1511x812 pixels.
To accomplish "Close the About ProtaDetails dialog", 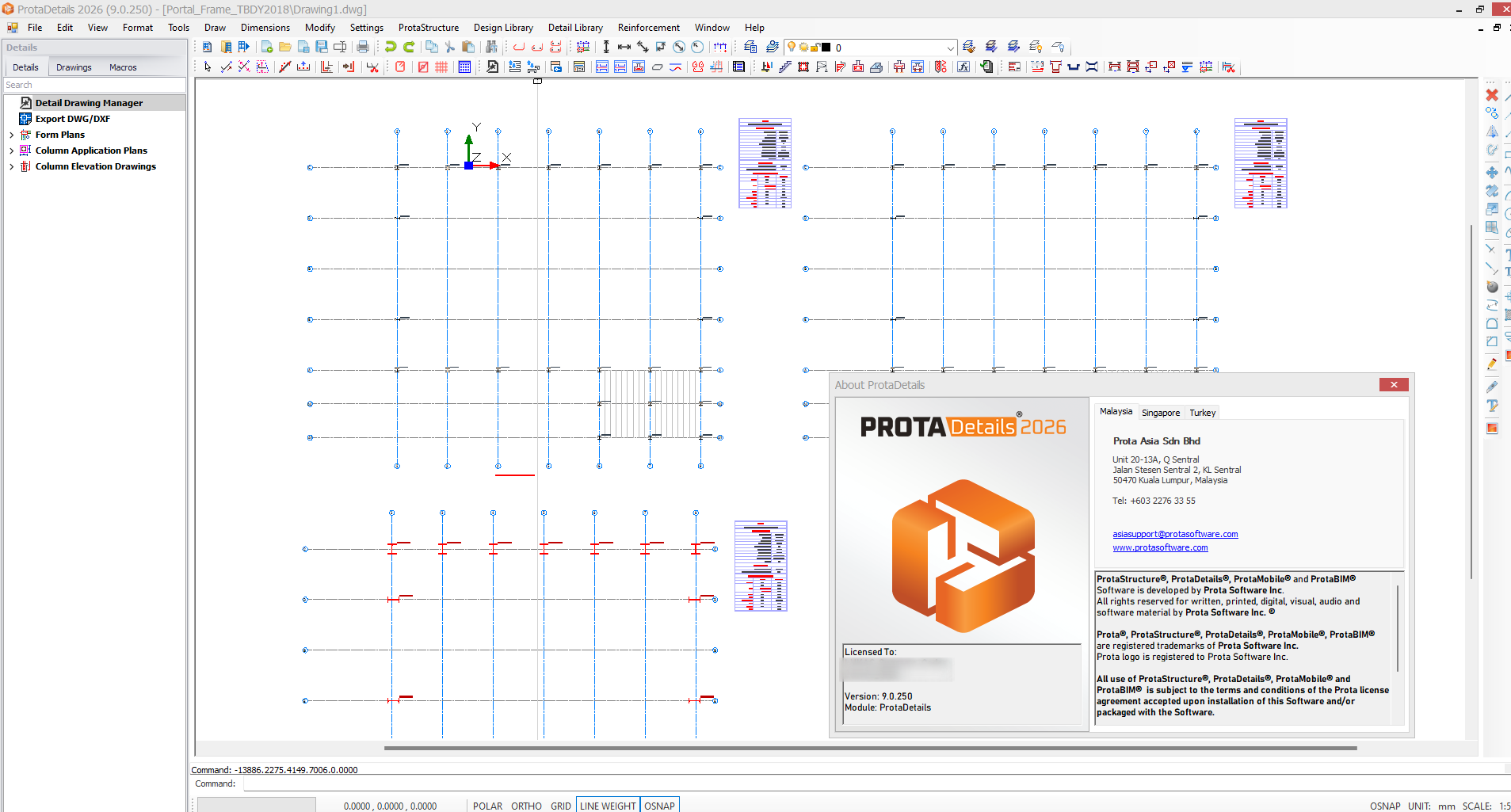I will [1394, 384].
